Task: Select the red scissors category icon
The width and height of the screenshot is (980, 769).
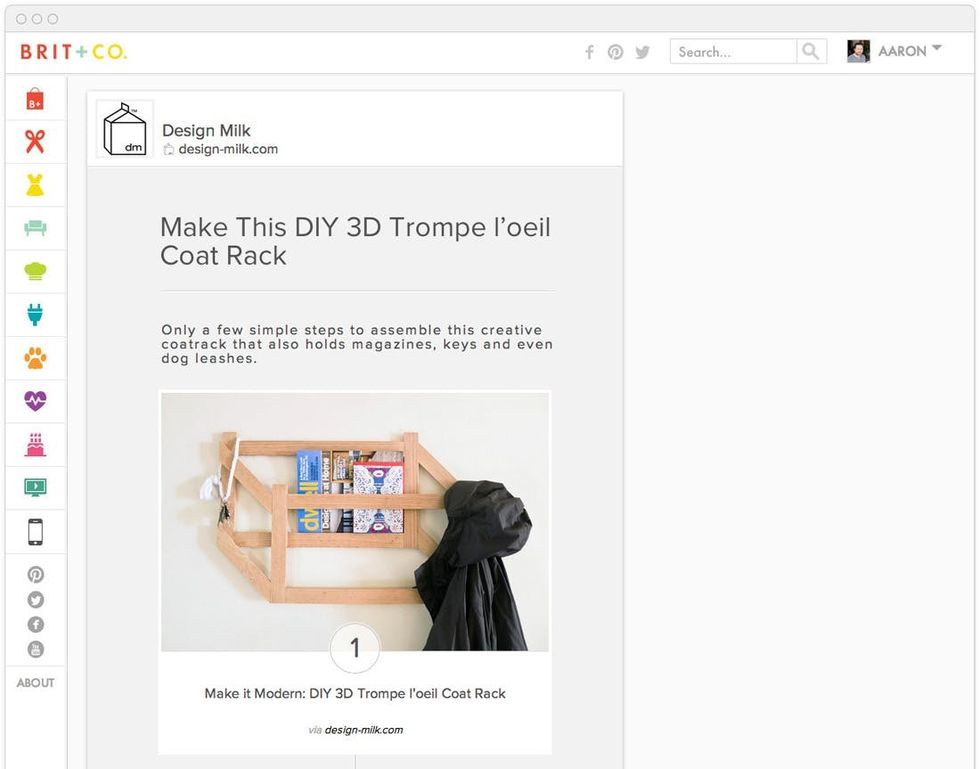Action: click(x=35, y=141)
